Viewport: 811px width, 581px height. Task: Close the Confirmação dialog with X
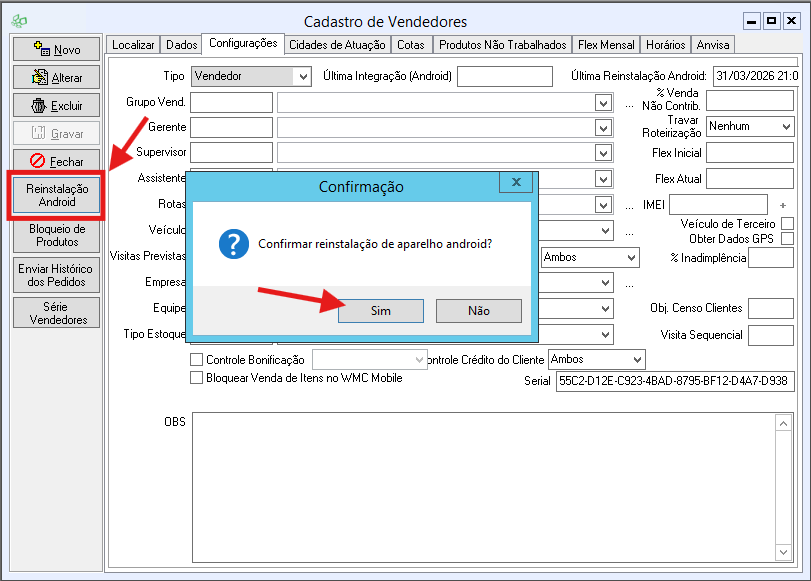coord(515,182)
